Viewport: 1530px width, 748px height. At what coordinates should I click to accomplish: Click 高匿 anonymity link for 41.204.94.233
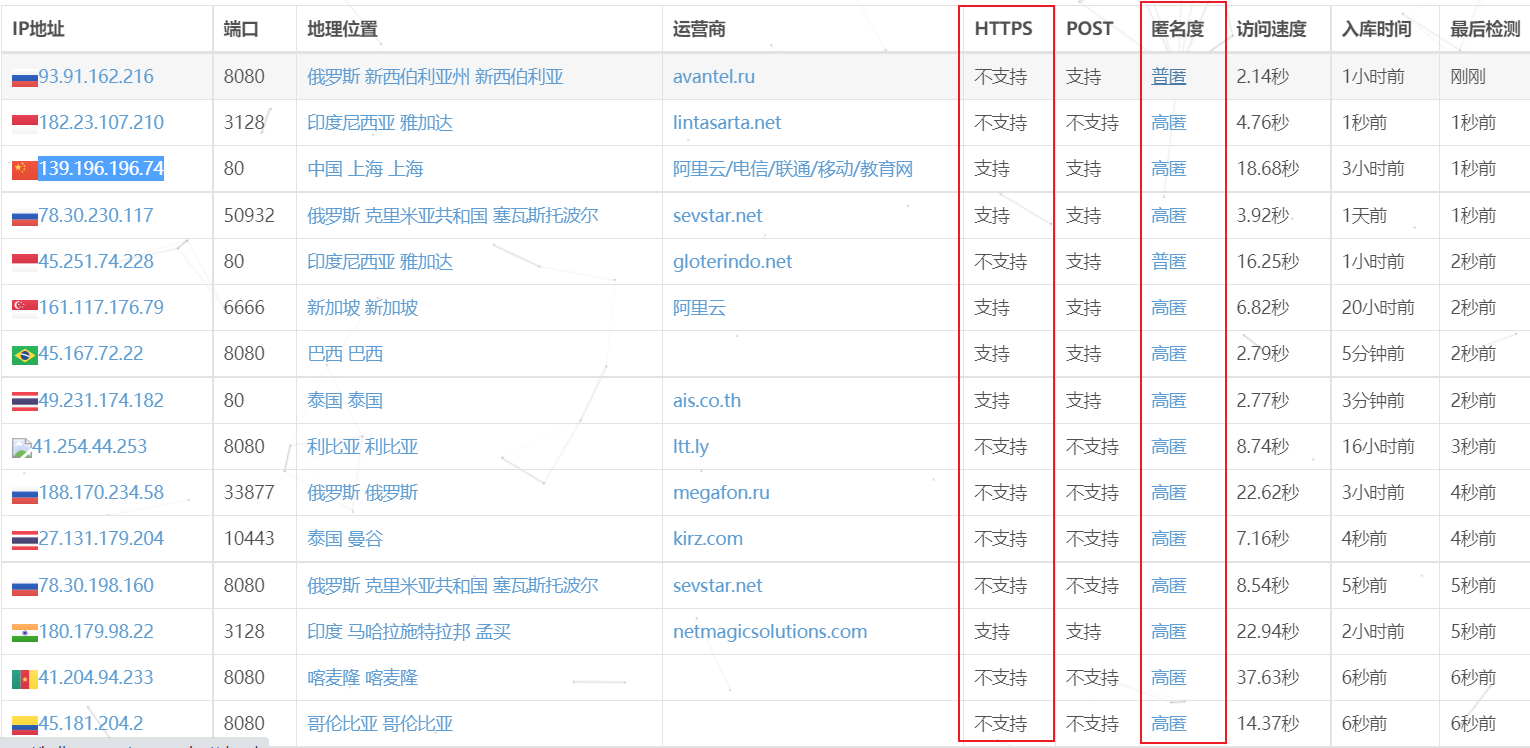[x=1168, y=677]
